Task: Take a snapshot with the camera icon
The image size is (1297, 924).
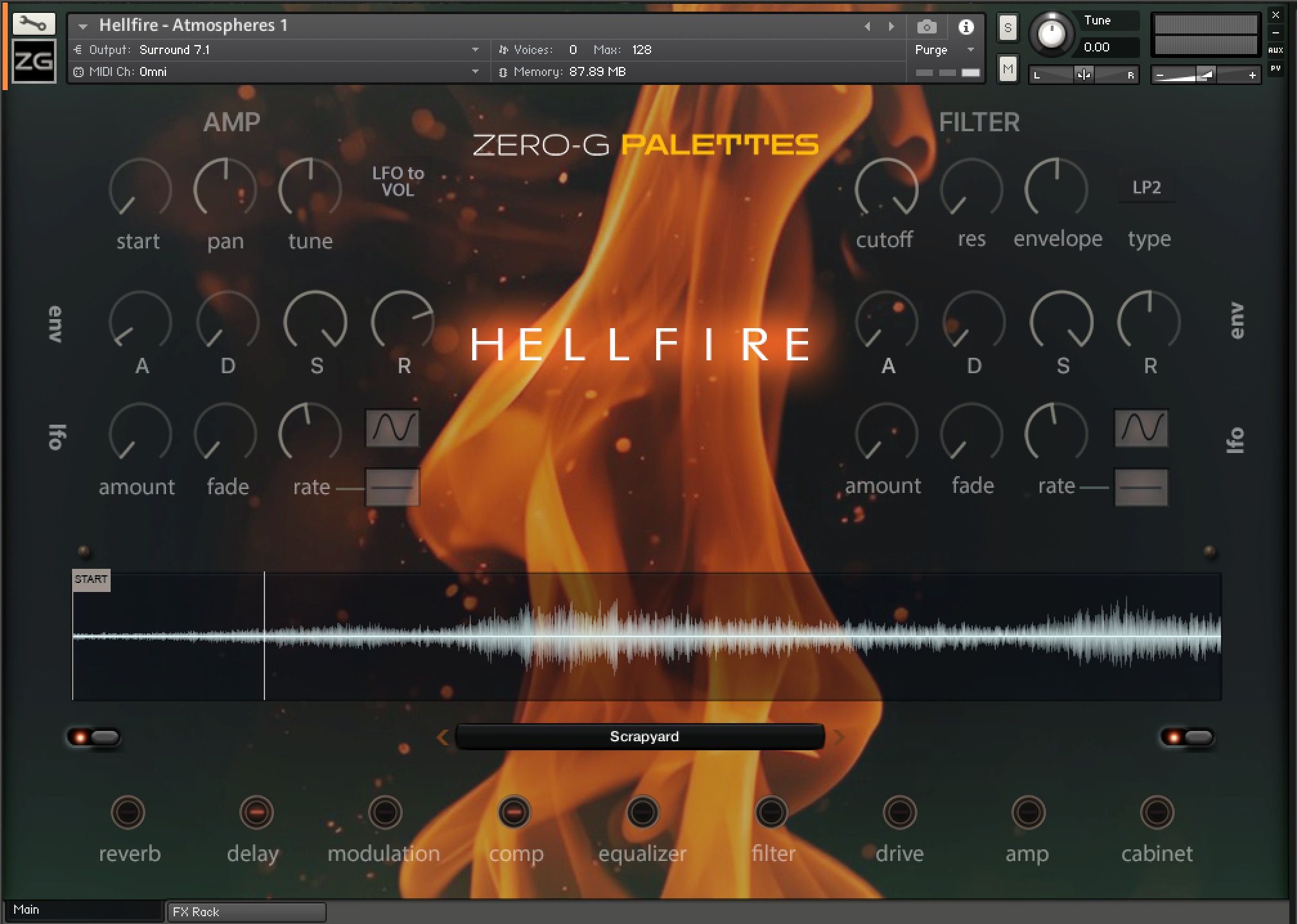Action: 926,26
